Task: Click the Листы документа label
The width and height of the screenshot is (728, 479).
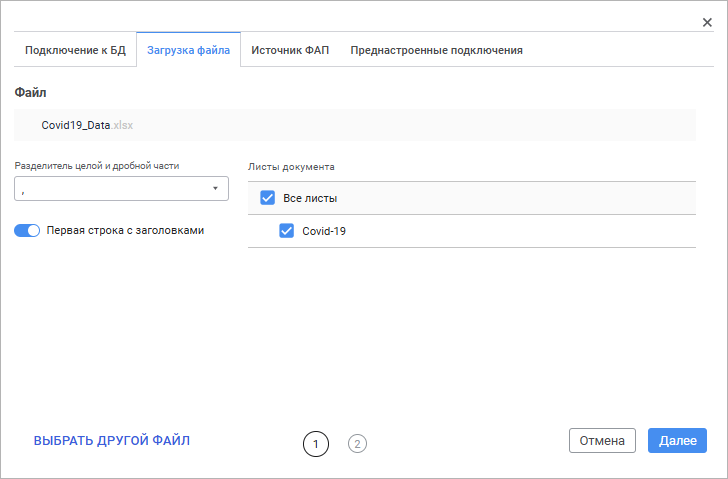Action: (x=291, y=166)
